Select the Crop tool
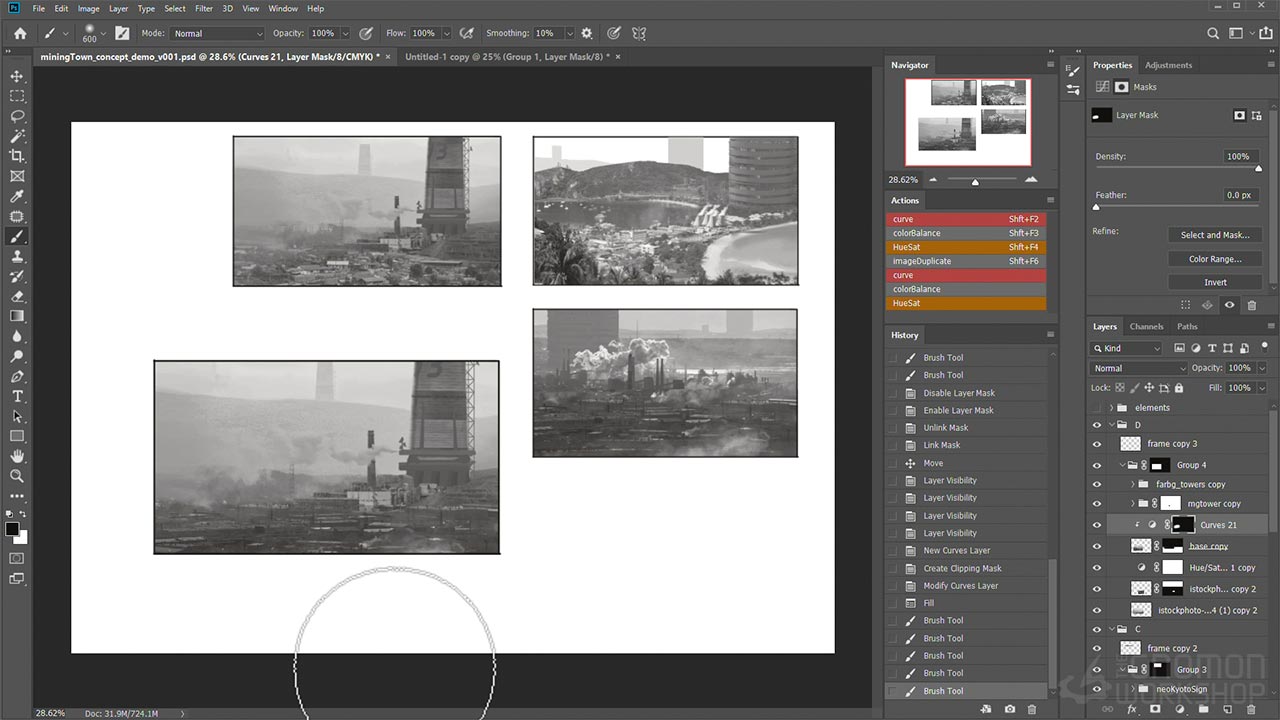The image size is (1280, 720). (x=17, y=156)
